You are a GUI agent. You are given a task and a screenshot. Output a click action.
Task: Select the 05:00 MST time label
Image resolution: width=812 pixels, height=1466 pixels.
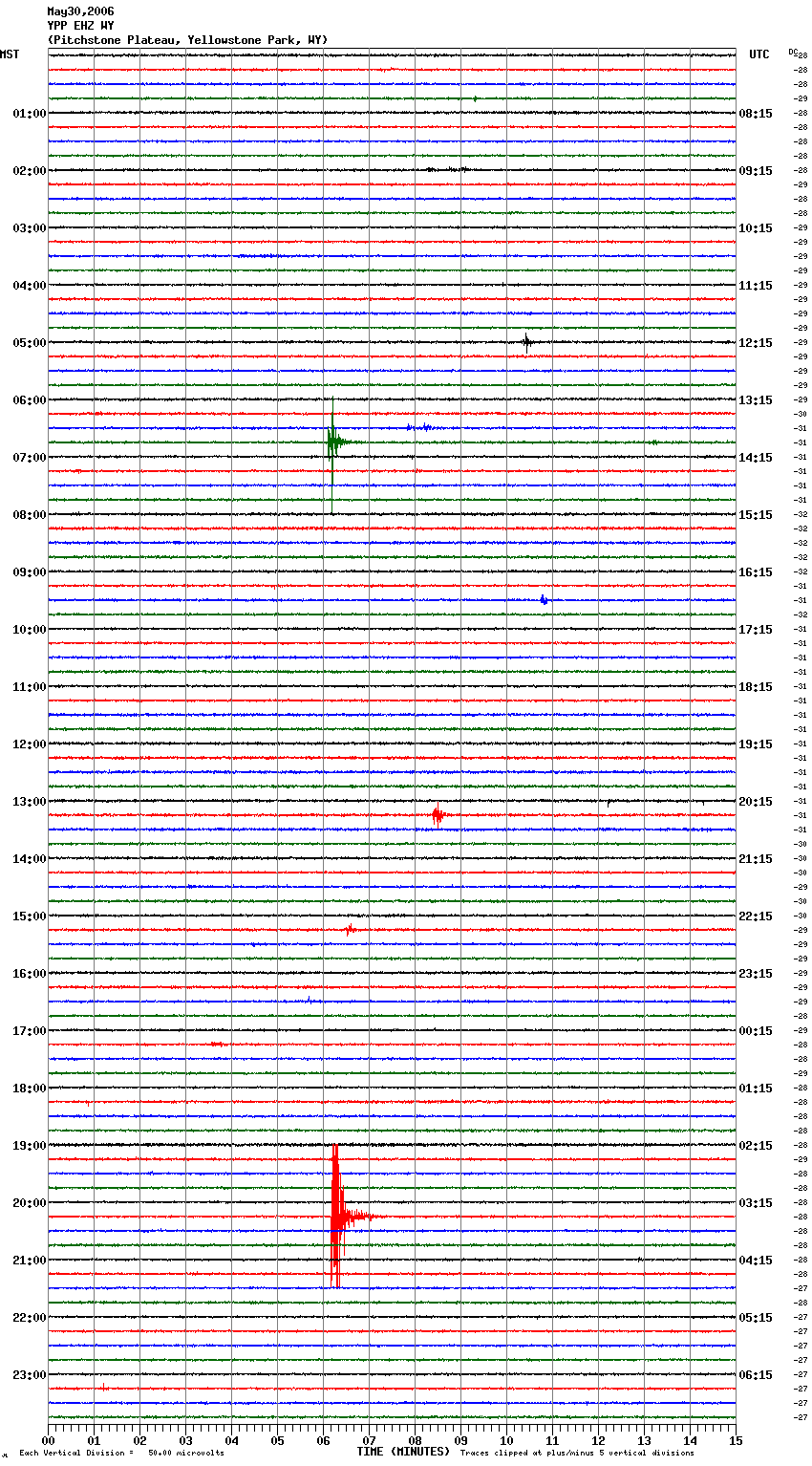29,343
